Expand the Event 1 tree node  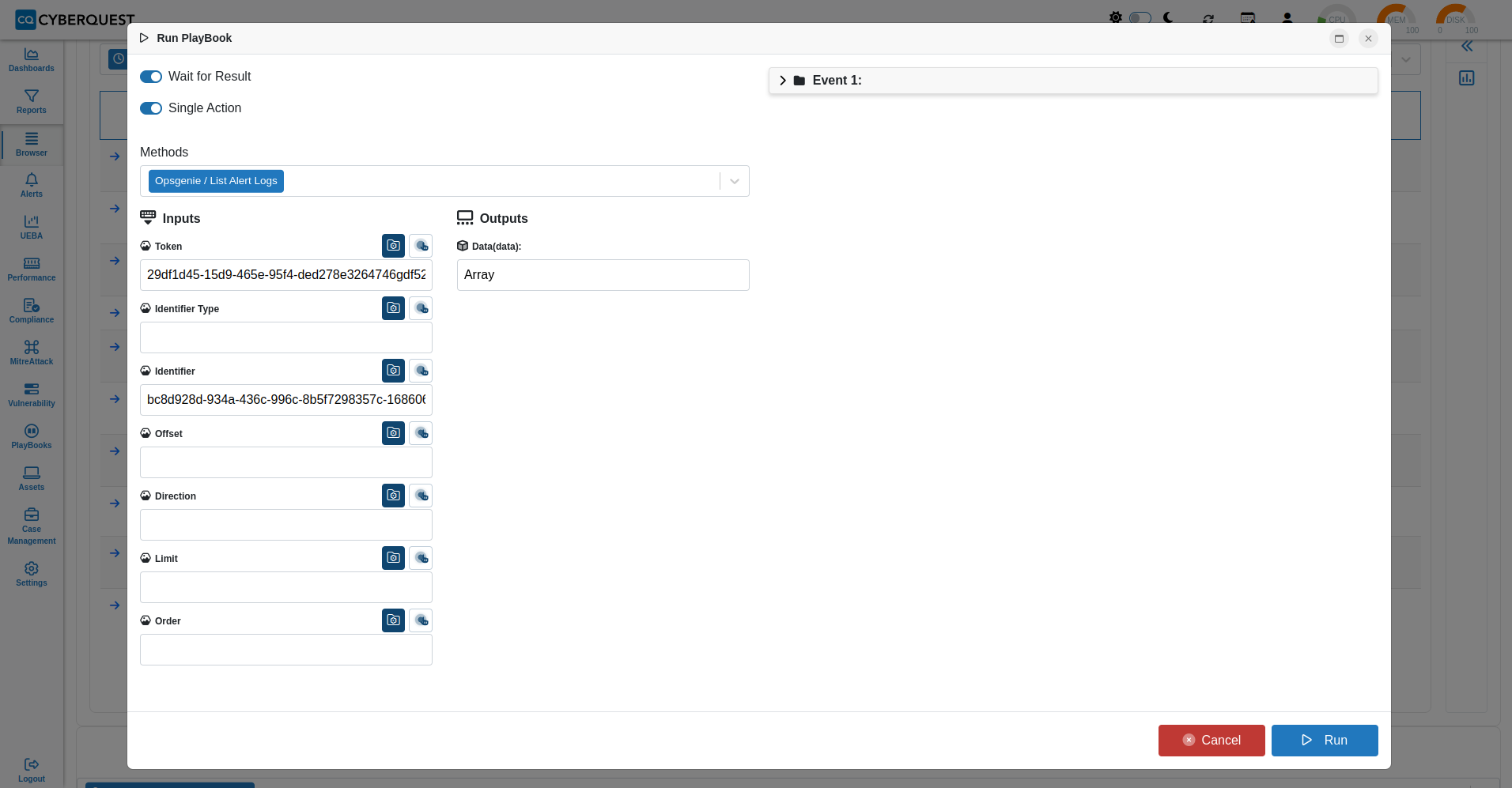tap(783, 81)
